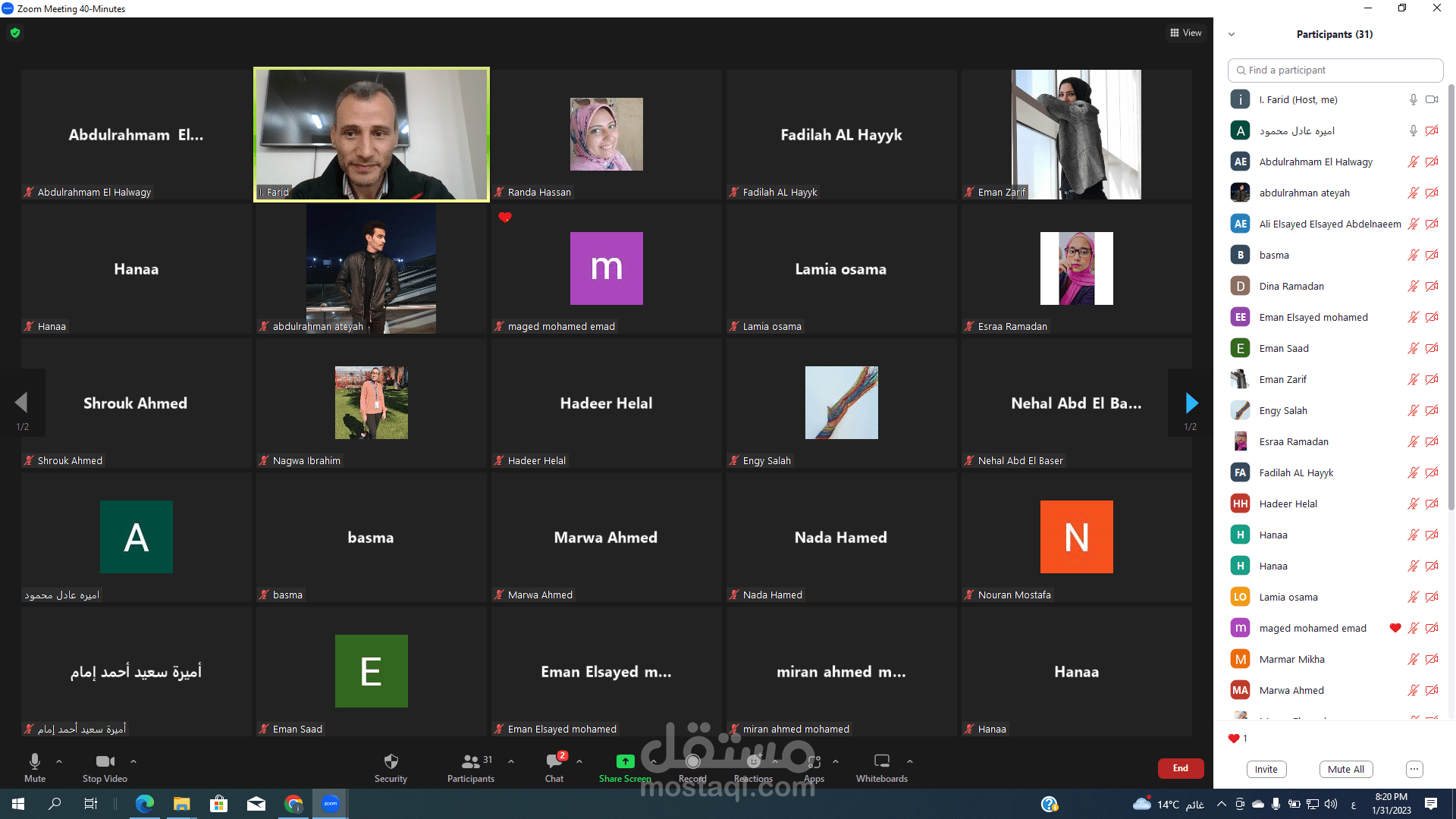The height and width of the screenshot is (819, 1456).
Task: Click the help icon in the taskbar
Action: (x=1050, y=804)
